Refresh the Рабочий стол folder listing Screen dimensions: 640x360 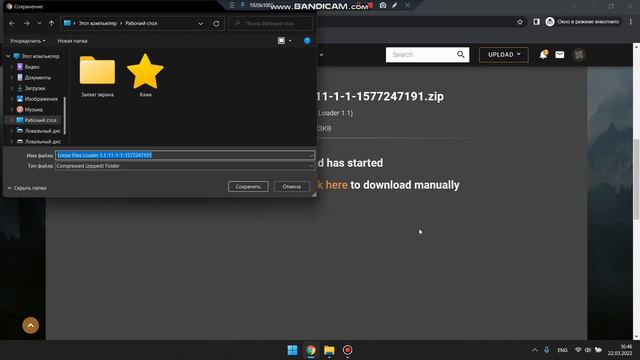point(216,24)
